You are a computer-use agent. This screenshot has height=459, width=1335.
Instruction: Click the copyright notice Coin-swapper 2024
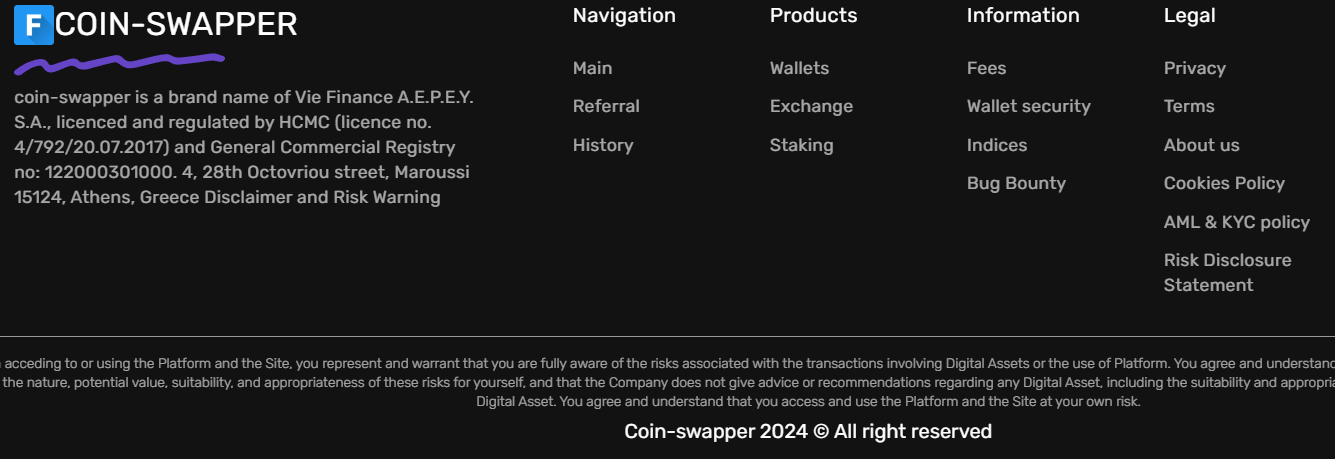[808, 431]
